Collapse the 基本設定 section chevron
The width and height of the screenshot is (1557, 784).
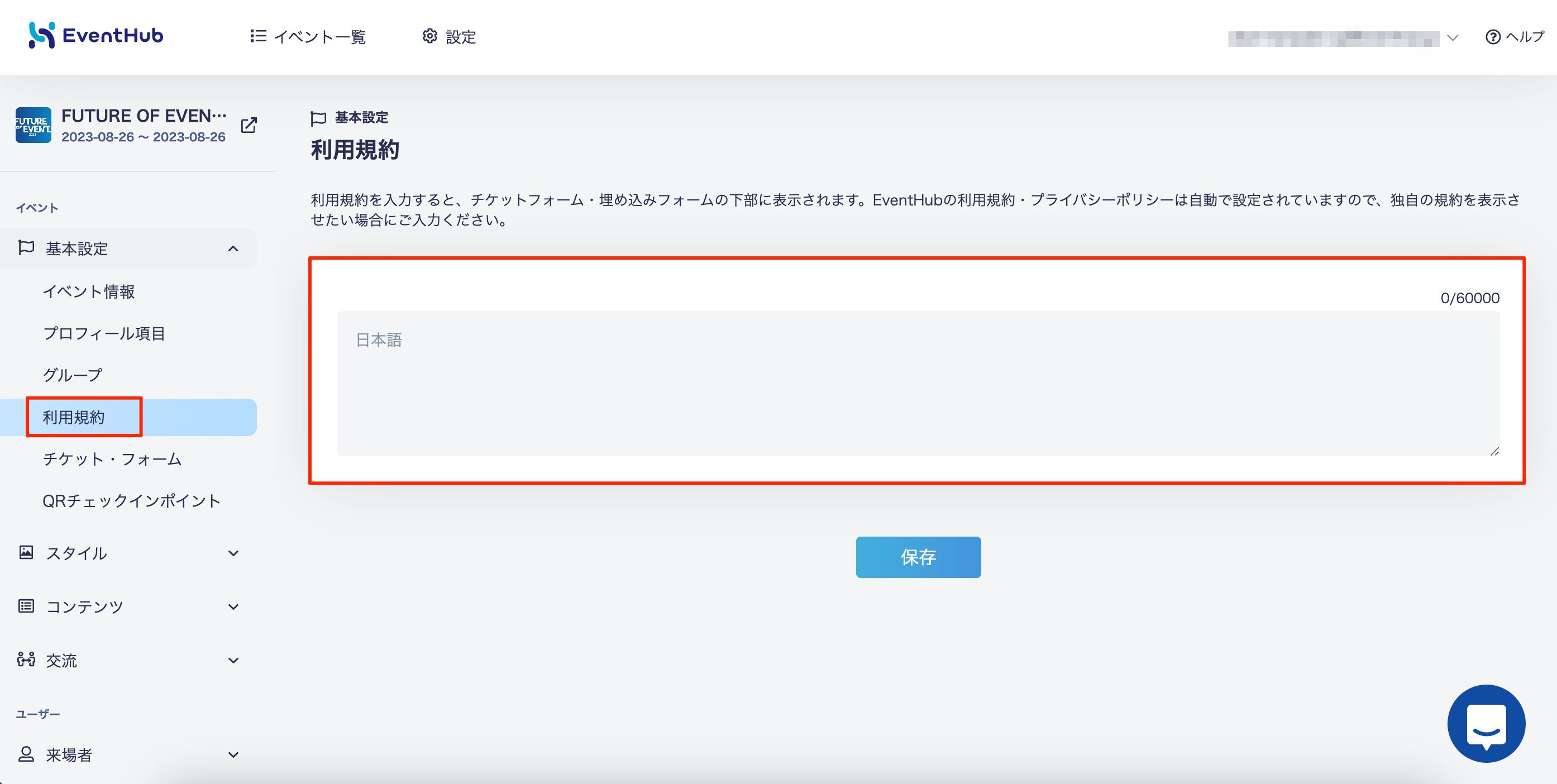click(233, 248)
